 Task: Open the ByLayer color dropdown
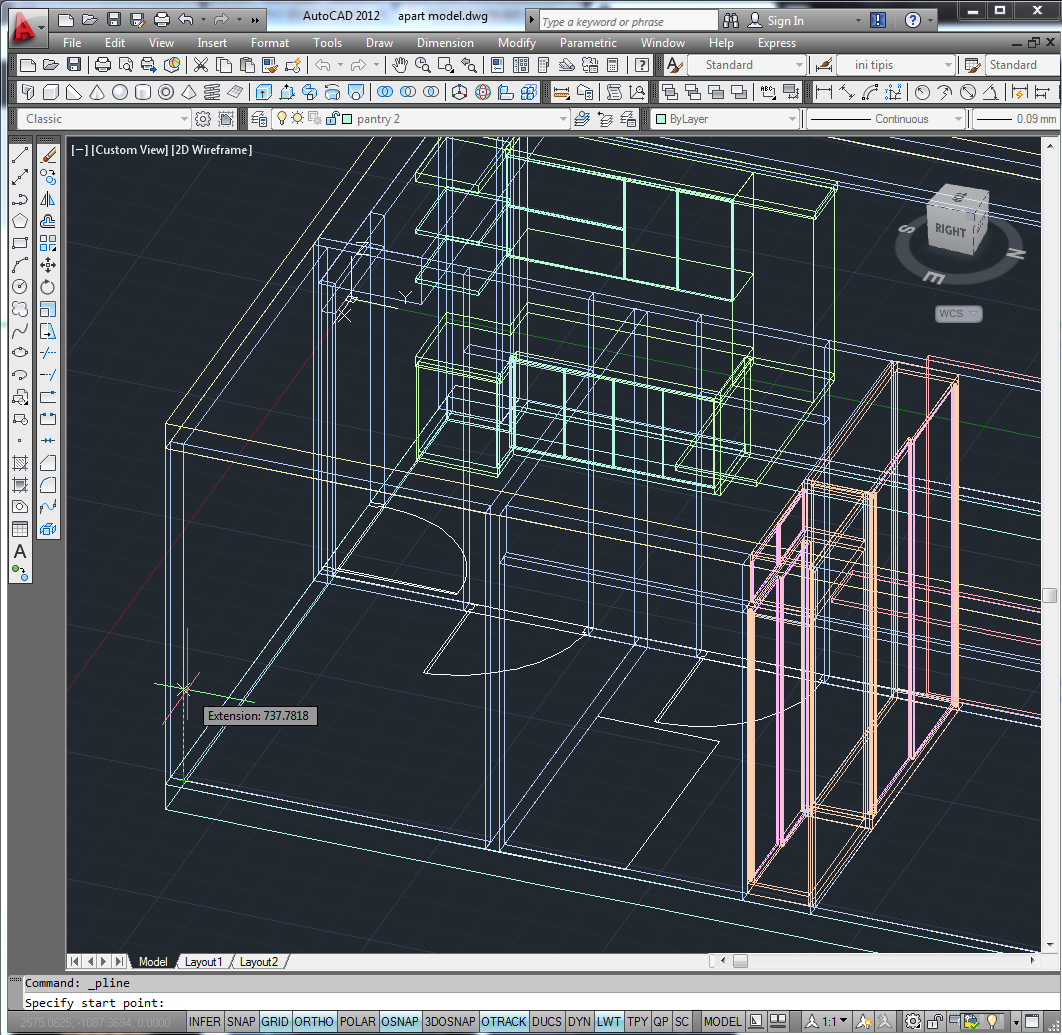pyautogui.click(x=792, y=119)
